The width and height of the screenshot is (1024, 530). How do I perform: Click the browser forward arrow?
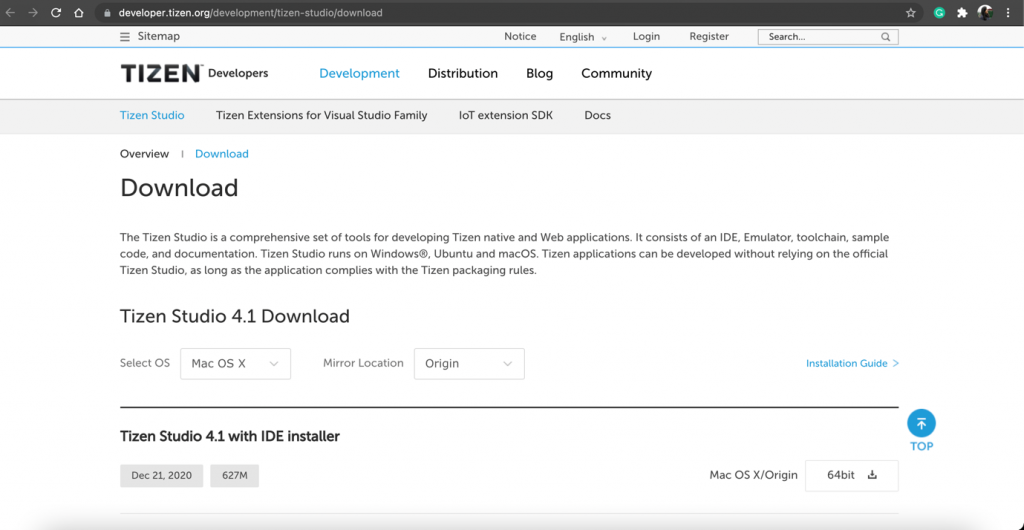[x=33, y=12]
